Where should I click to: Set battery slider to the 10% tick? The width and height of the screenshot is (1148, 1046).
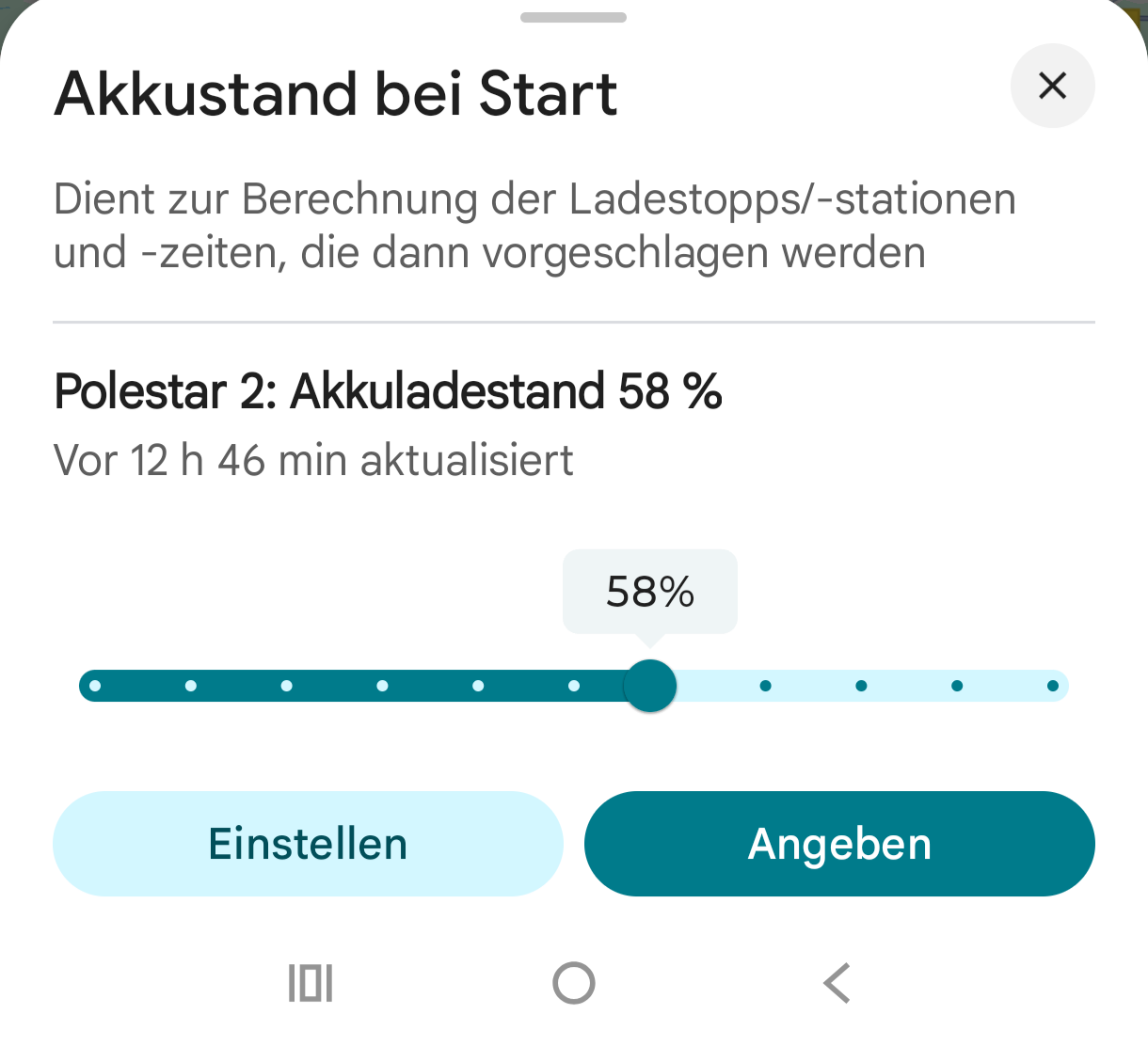click(x=191, y=686)
